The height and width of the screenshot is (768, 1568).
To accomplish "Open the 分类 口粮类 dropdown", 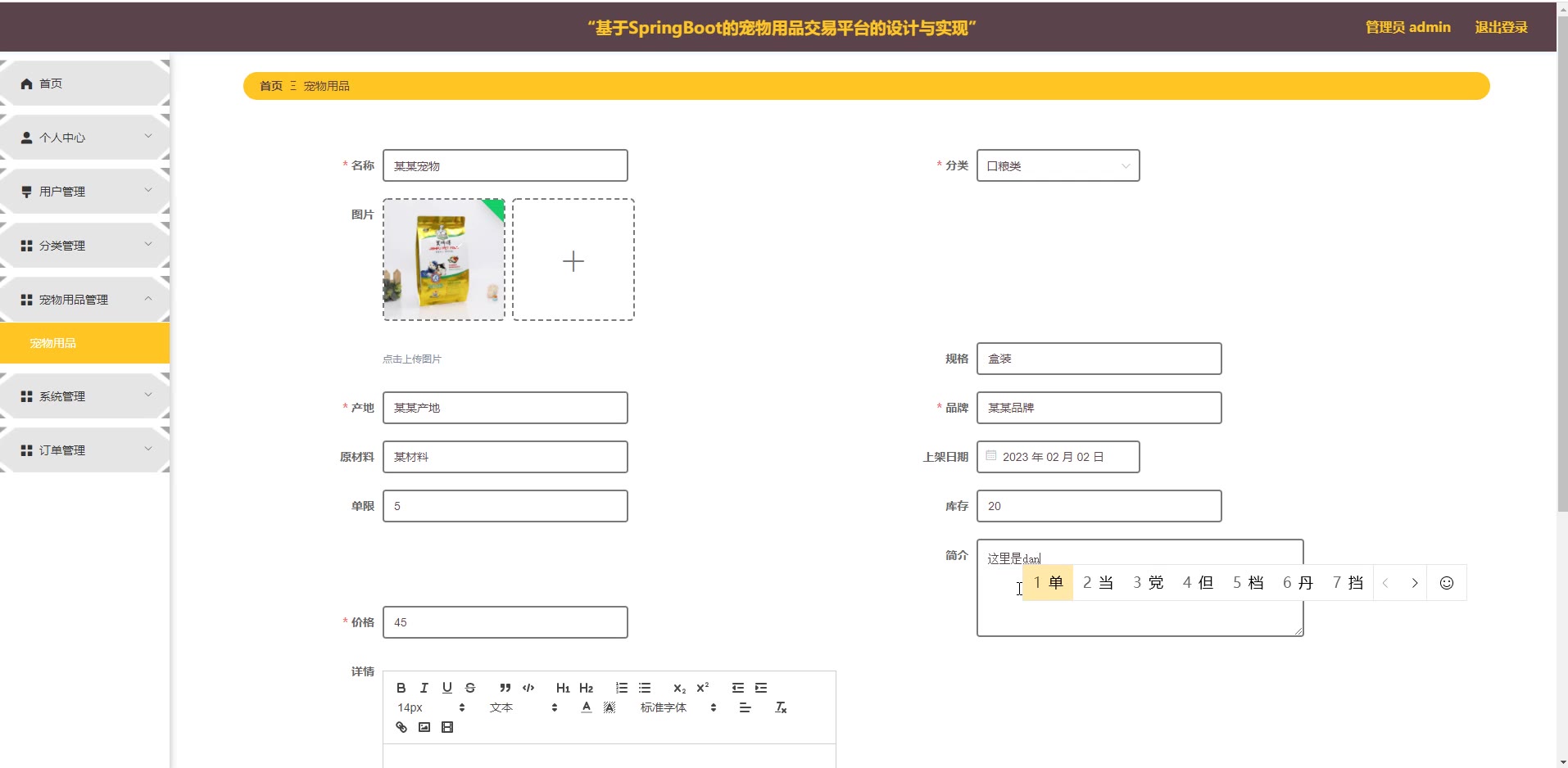I will click(x=1058, y=165).
